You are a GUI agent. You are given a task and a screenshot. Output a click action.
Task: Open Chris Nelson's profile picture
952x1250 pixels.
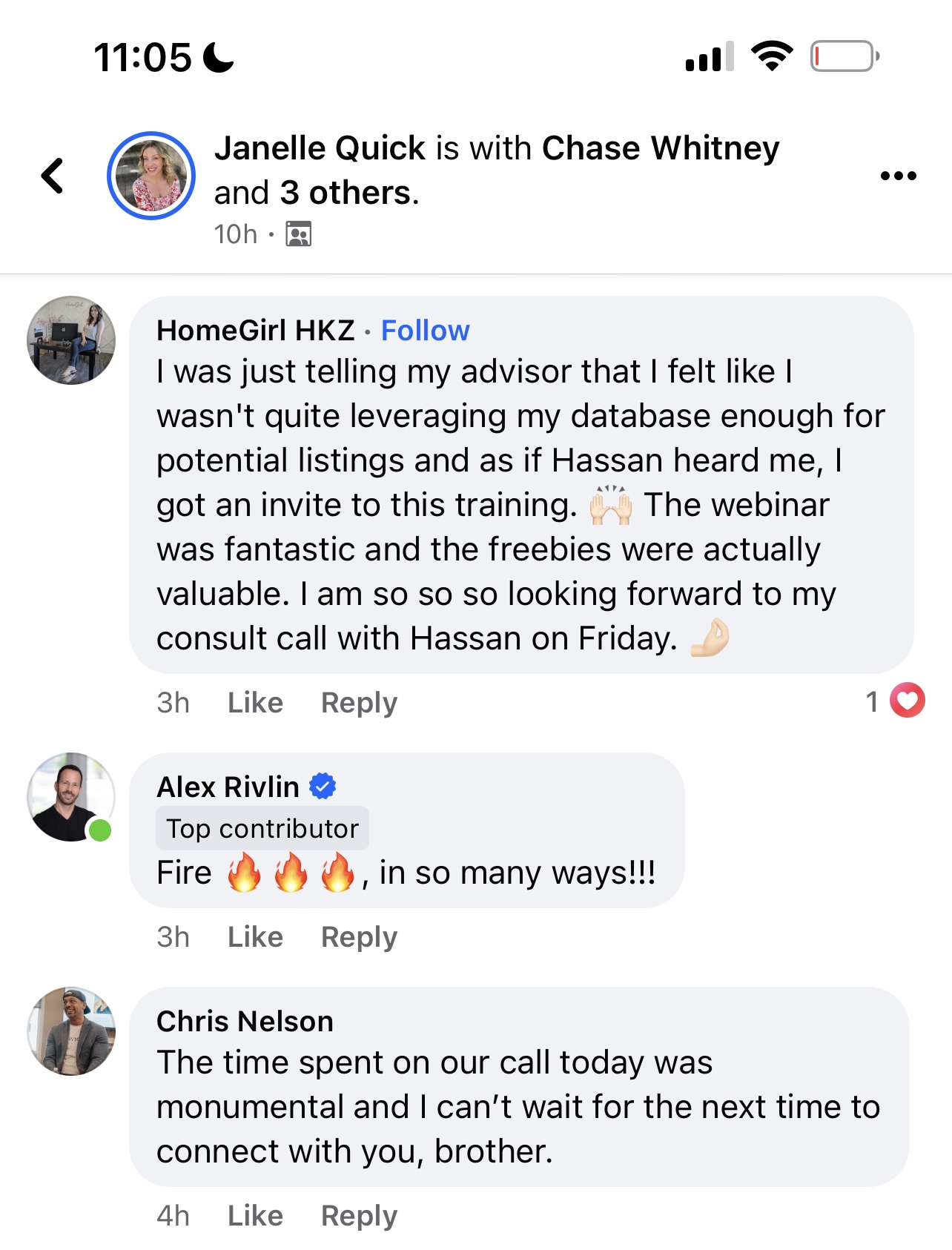(71, 1031)
